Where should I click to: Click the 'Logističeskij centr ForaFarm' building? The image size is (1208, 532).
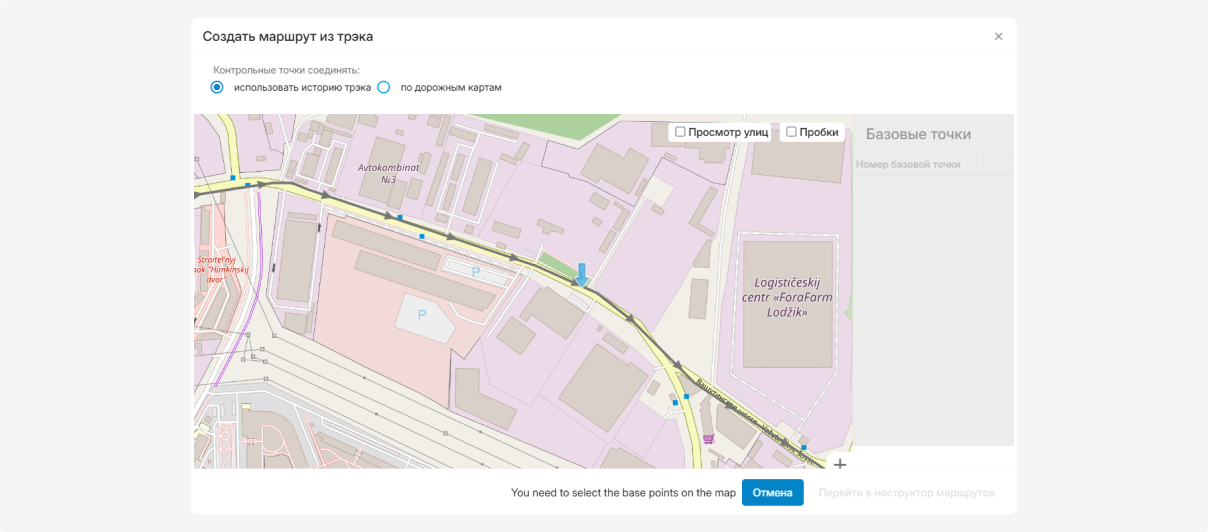[x=789, y=298]
